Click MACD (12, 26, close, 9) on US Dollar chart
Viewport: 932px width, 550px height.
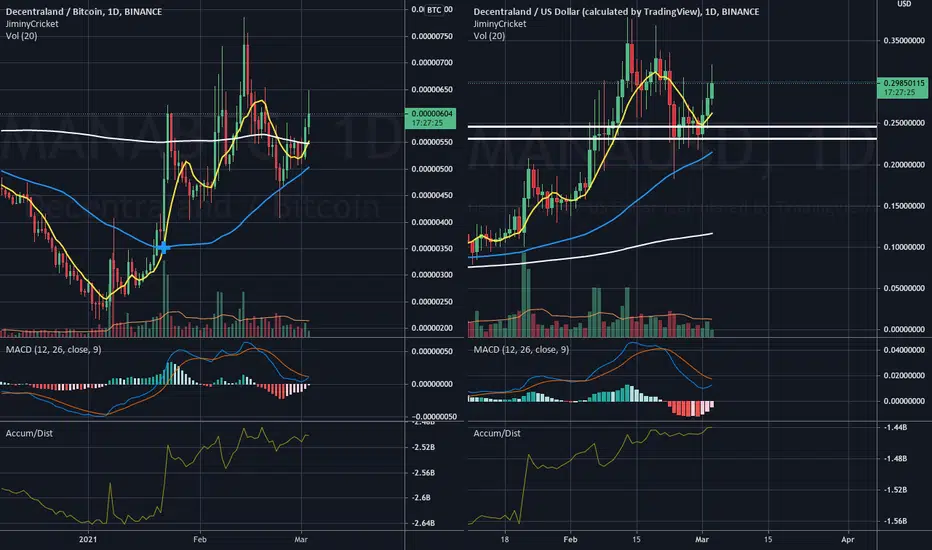pos(521,350)
